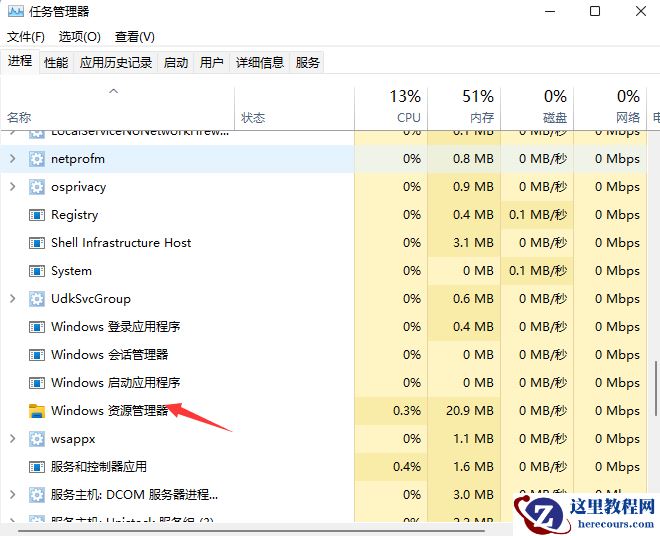Switch to the 服务 tab
Screen dimensions: 660x536
pyautogui.click(x=307, y=63)
